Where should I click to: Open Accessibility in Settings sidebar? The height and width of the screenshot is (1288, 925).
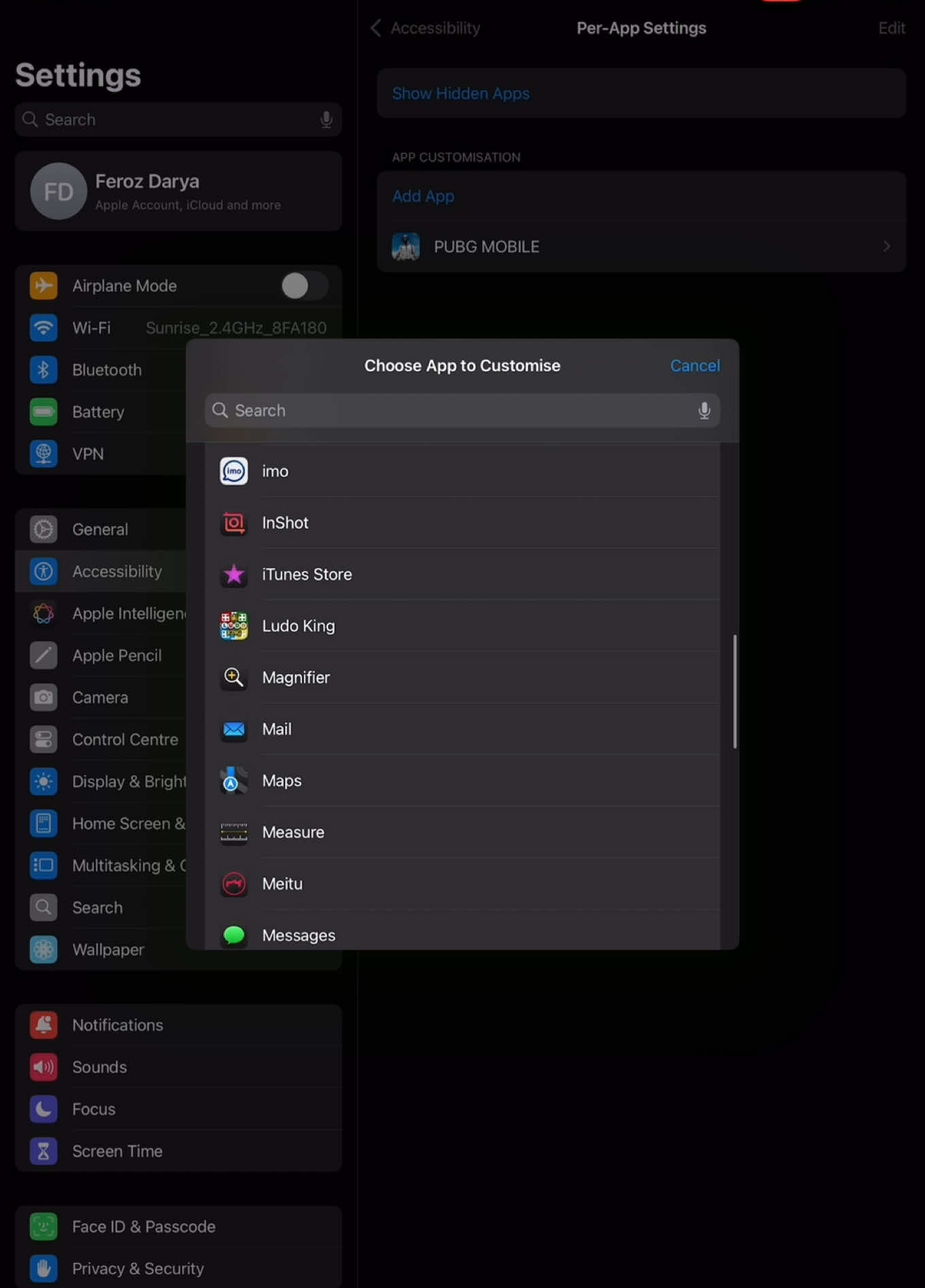coord(101,572)
